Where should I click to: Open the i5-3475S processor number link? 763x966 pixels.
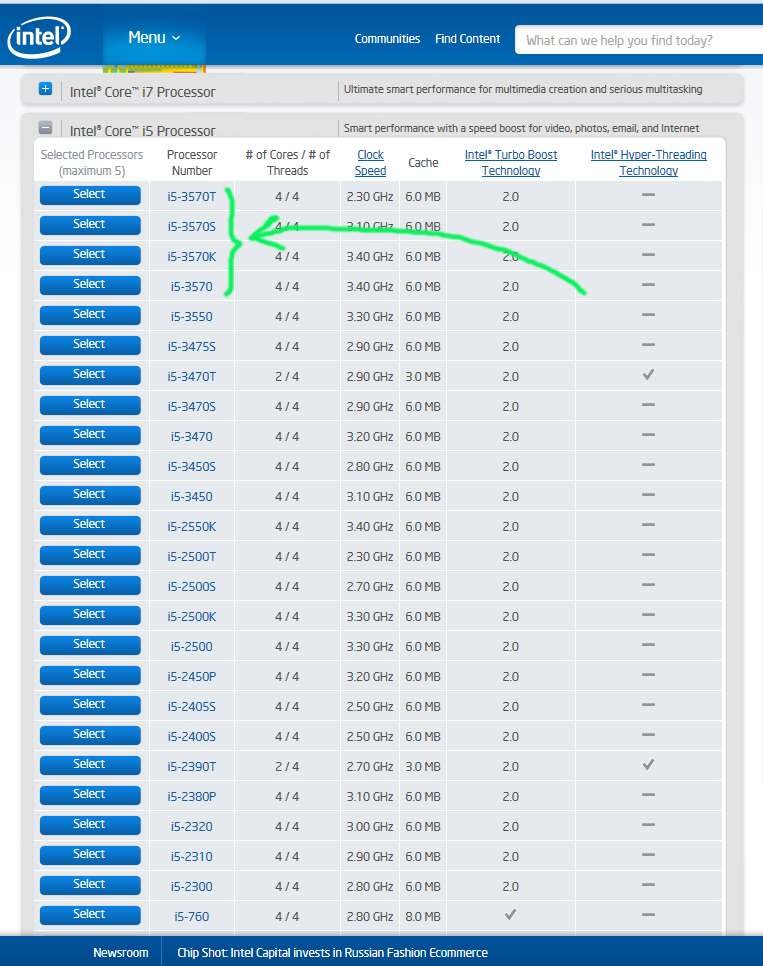pyautogui.click(x=192, y=347)
